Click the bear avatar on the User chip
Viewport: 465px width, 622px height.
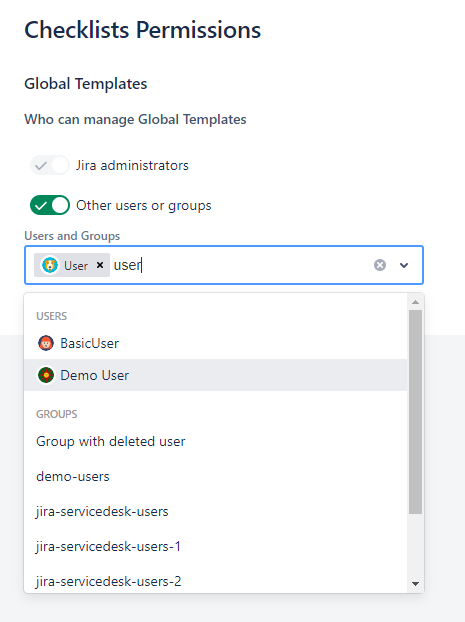coord(50,265)
